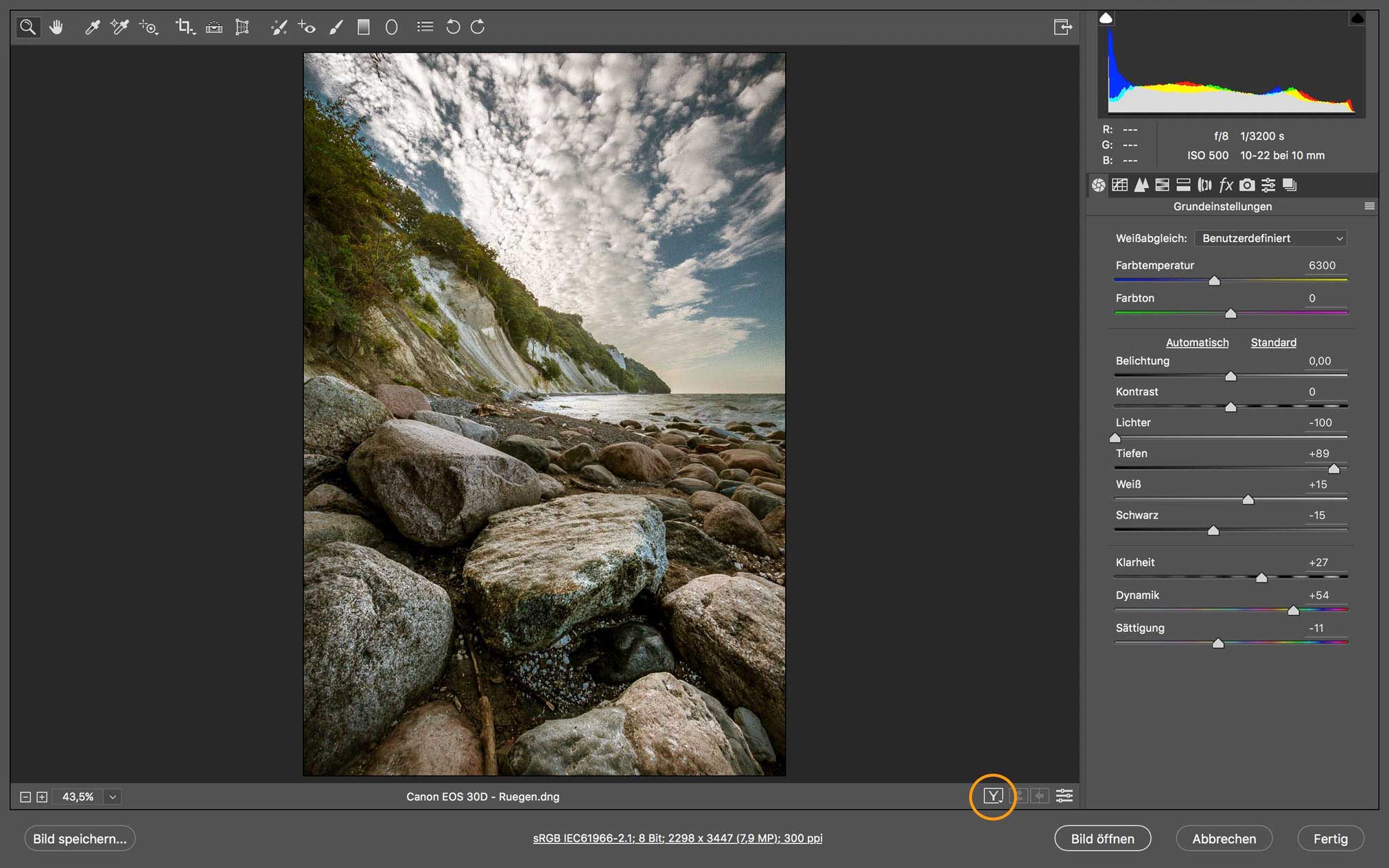The image size is (1389, 868).
Task: Rotate image counterclockwise
Action: (453, 27)
